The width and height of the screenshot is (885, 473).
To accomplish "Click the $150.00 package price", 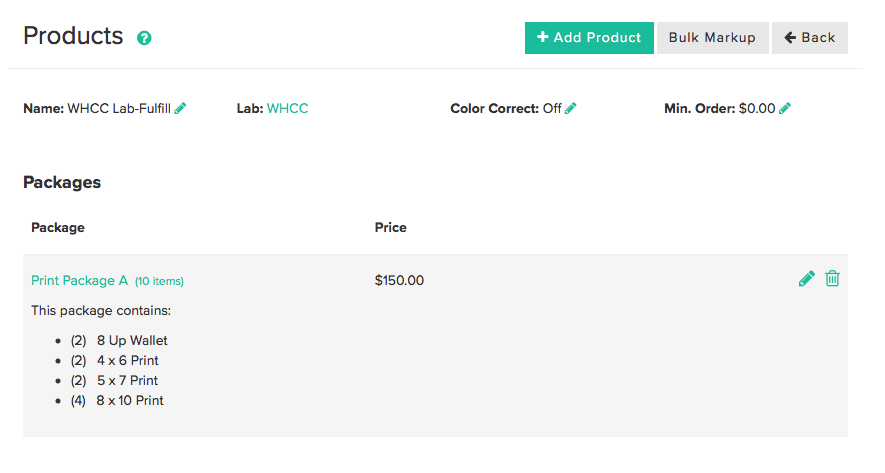I will coord(399,281).
